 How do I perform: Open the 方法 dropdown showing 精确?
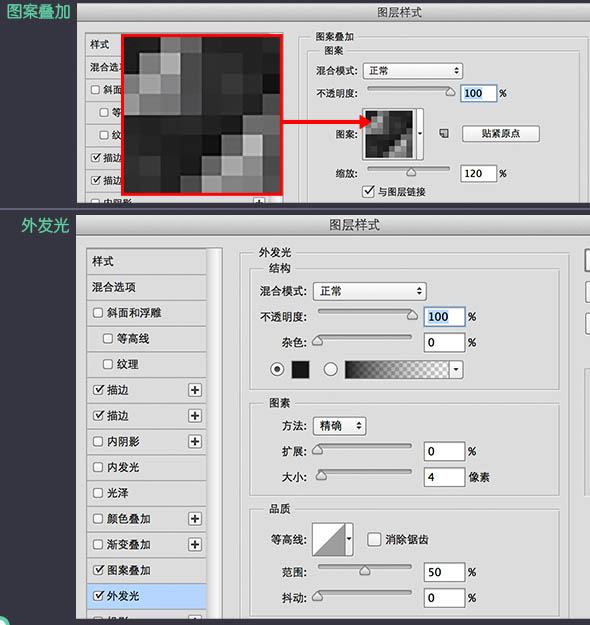click(x=340, y=426)
